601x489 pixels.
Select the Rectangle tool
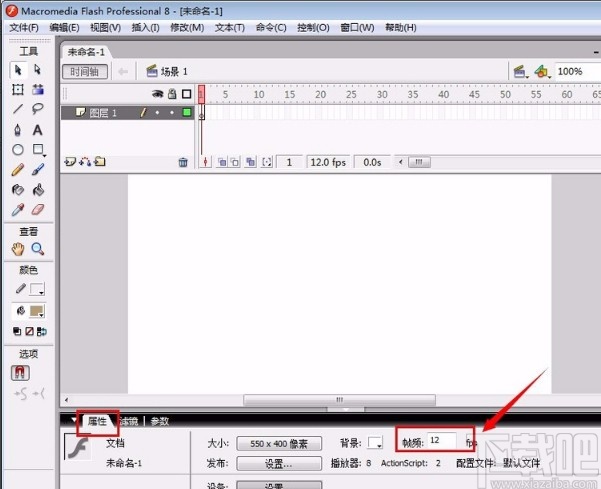[x=38, y=149]
